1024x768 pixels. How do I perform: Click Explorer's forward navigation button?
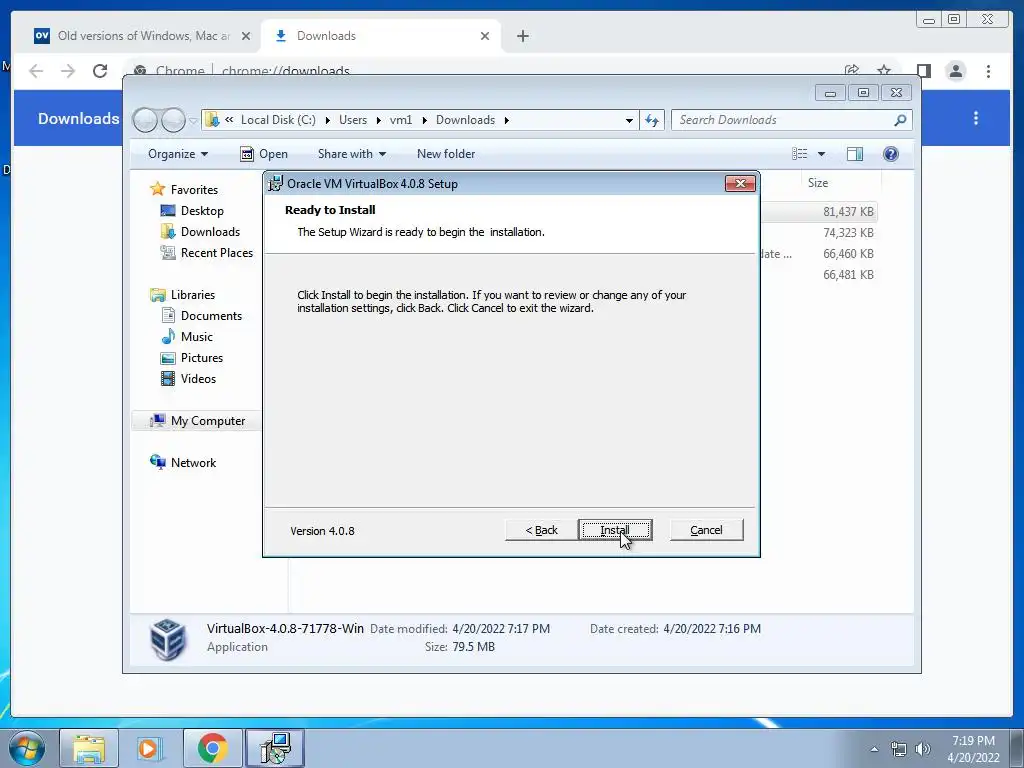tap(173, 120)
